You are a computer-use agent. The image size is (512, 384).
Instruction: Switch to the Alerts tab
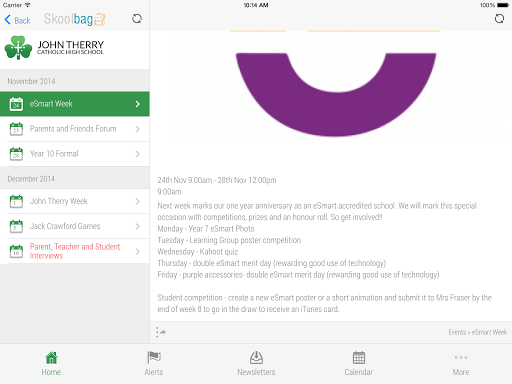click(x=154, y=364)
